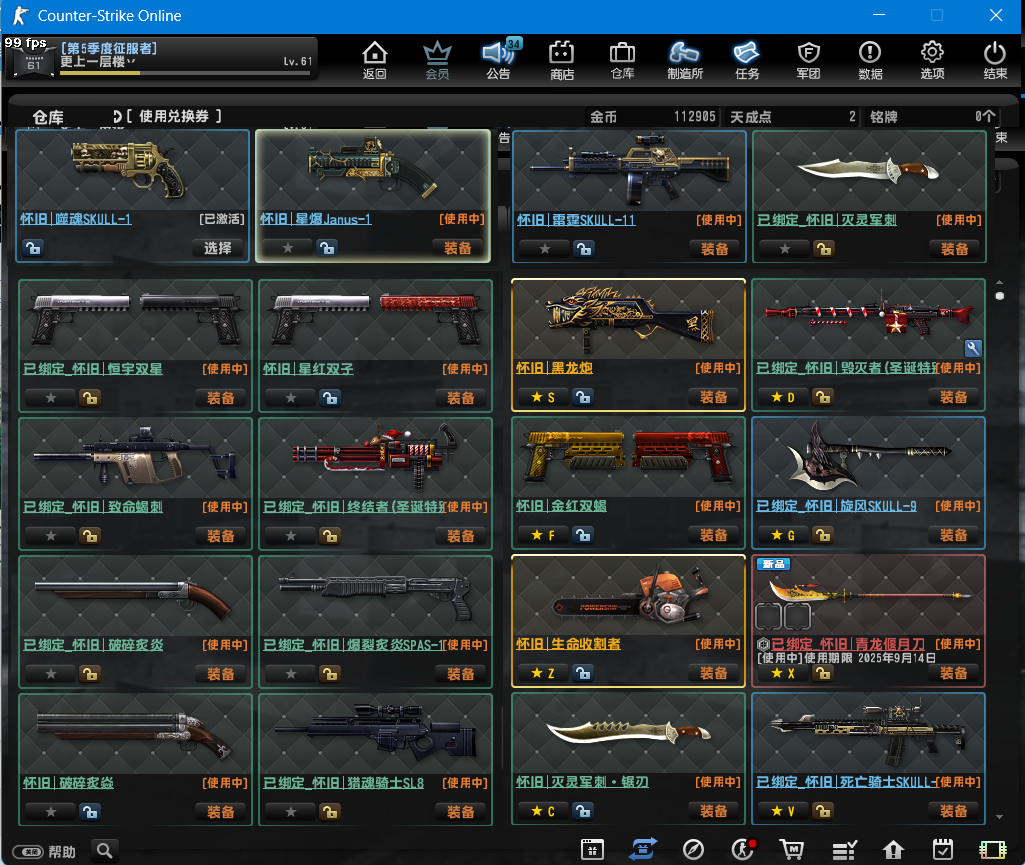Image resolution: width=1025 pixels, height=865 pixels.
Task: Open the 军团 clan menu
Action: point(809,59)
